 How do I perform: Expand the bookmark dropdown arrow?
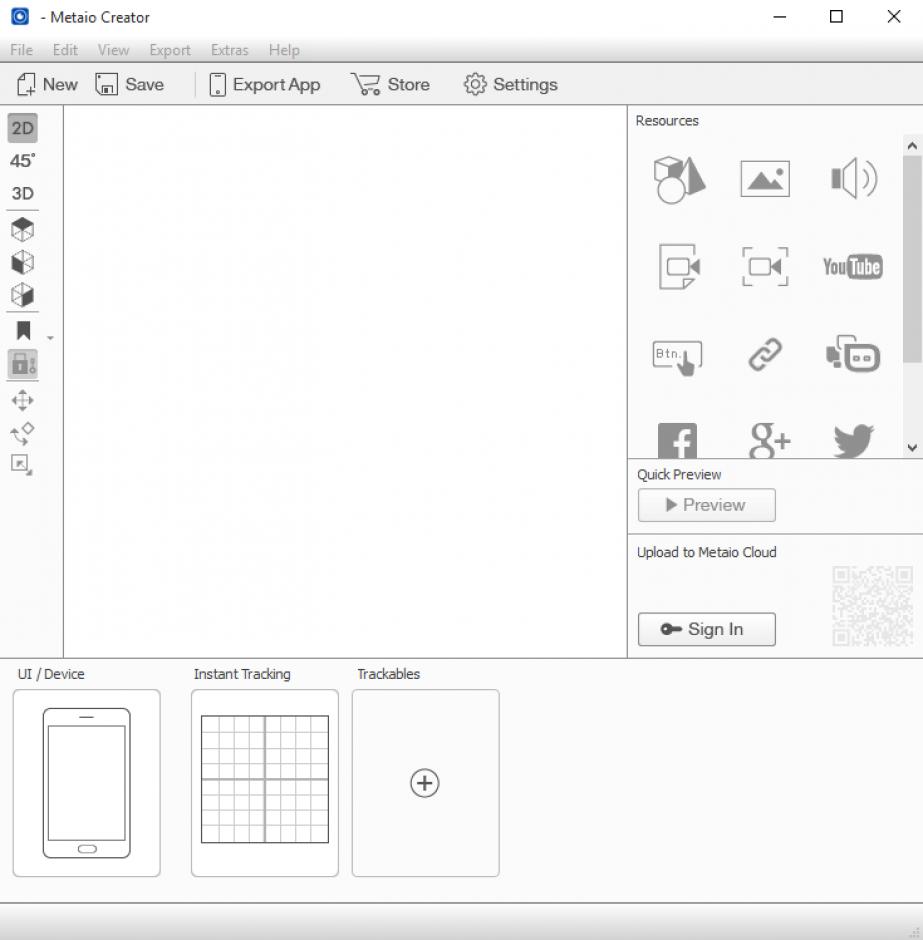(x=50, y=338)
